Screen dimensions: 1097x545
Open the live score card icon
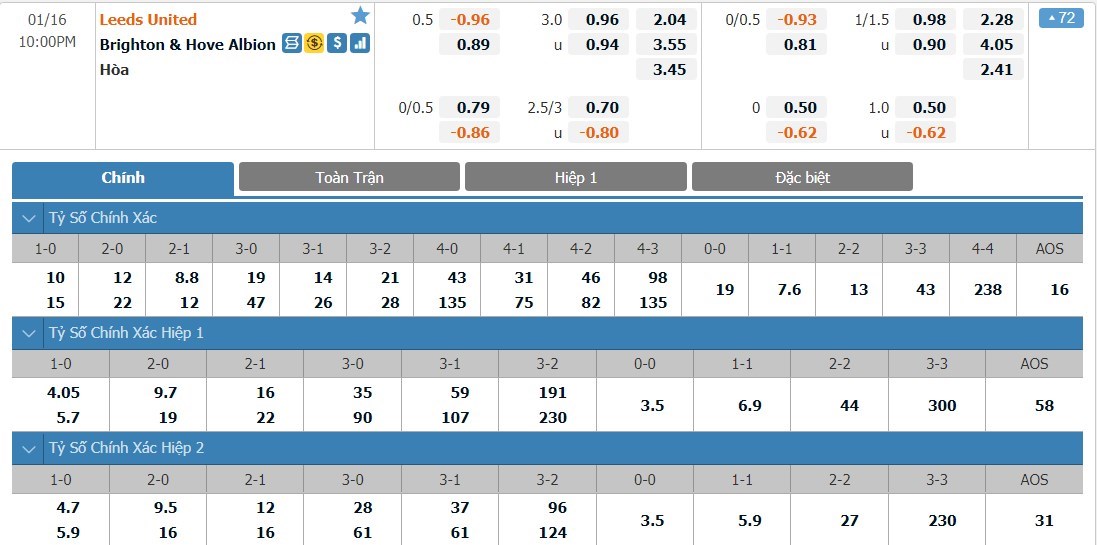coord(291,44)
